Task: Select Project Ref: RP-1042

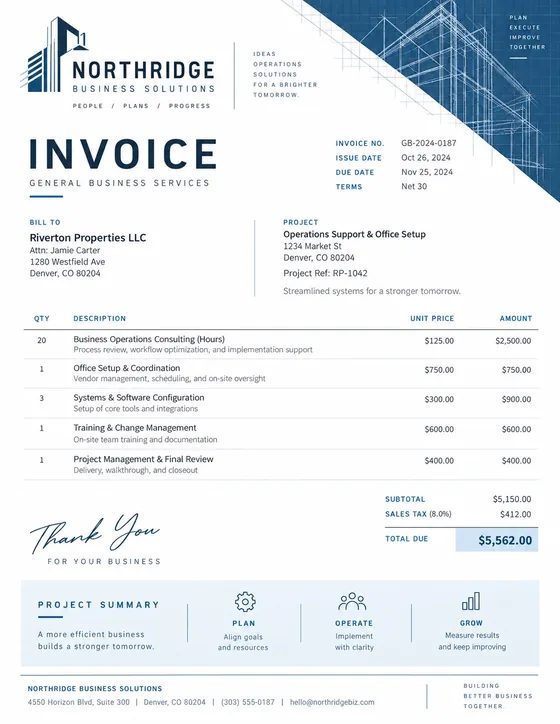Action: 325,273
